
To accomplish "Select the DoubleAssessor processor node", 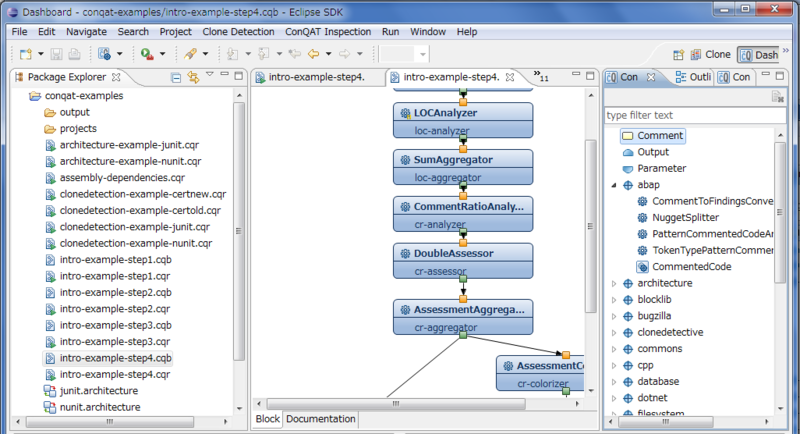I will (463, 261).
